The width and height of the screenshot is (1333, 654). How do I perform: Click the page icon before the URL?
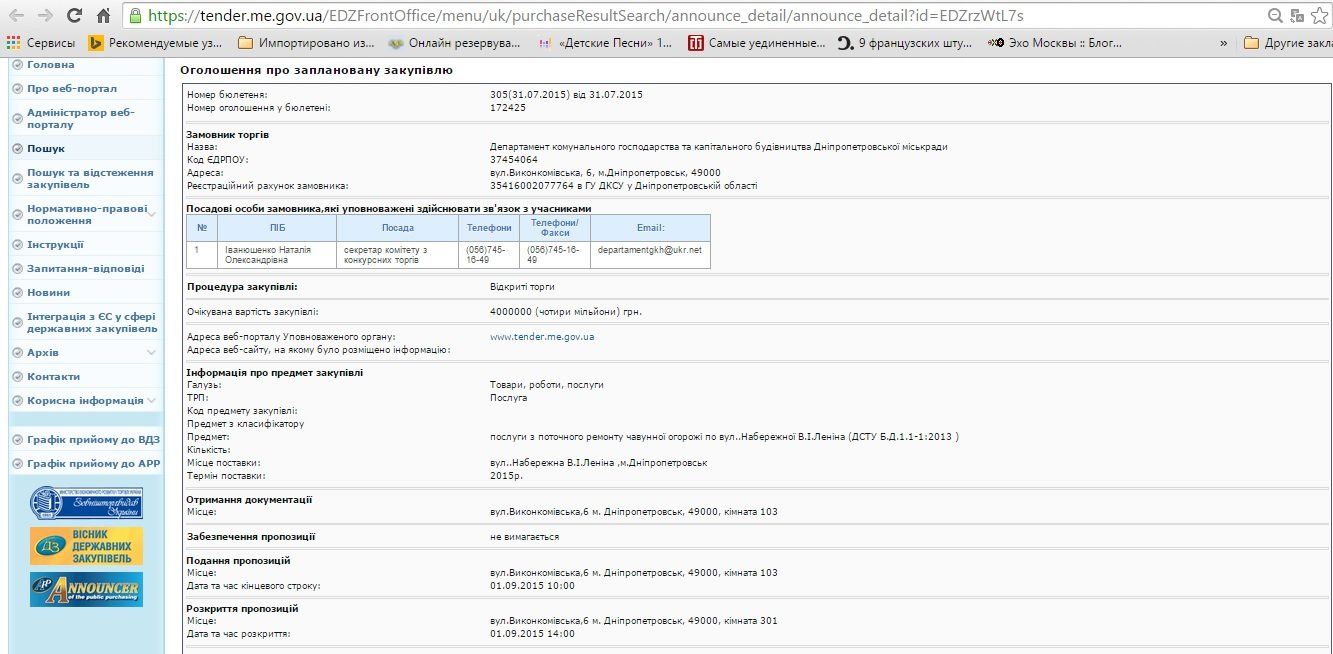pos(133,15)
